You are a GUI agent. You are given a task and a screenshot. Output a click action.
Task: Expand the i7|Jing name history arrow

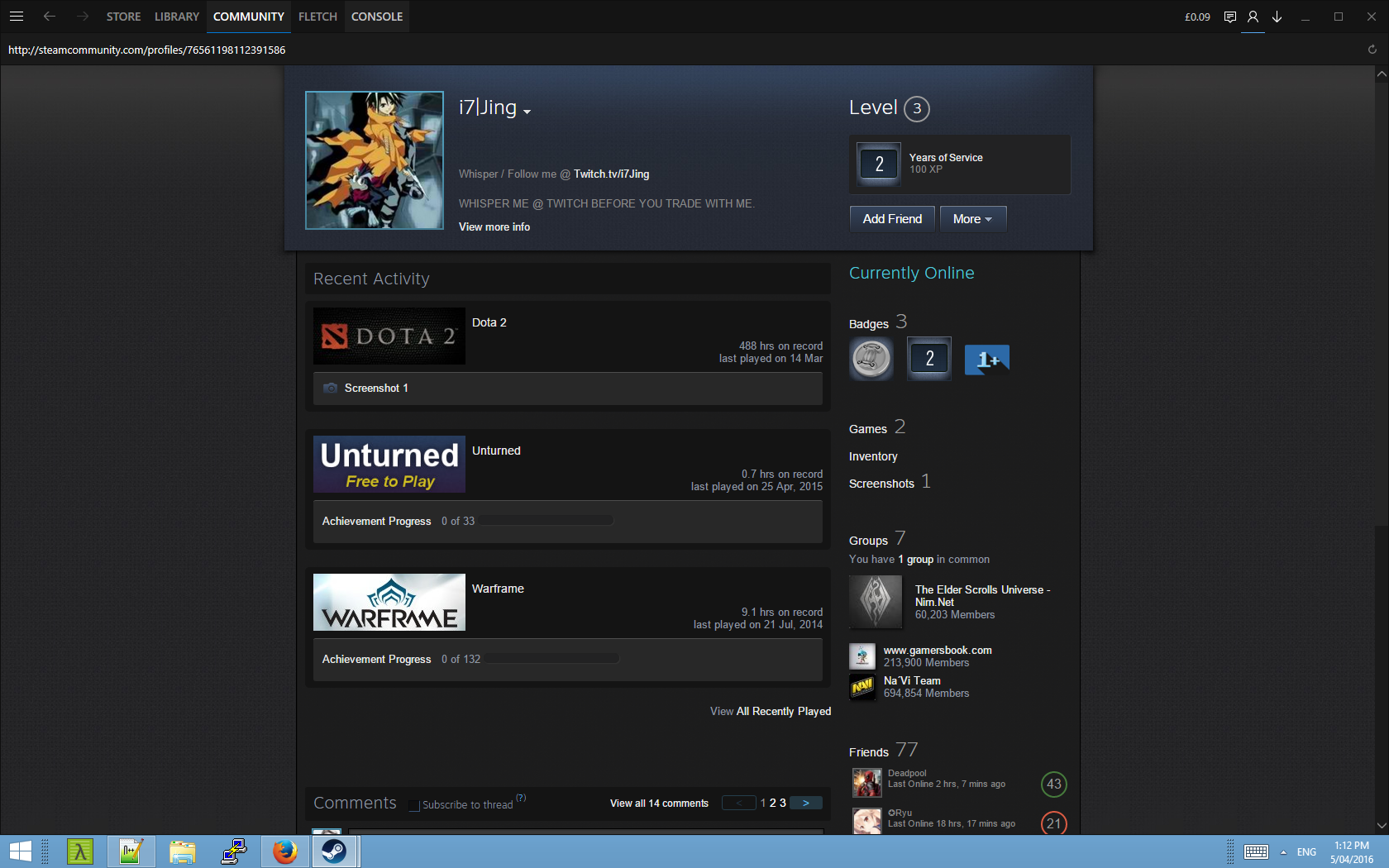click(x=527, y=112)
